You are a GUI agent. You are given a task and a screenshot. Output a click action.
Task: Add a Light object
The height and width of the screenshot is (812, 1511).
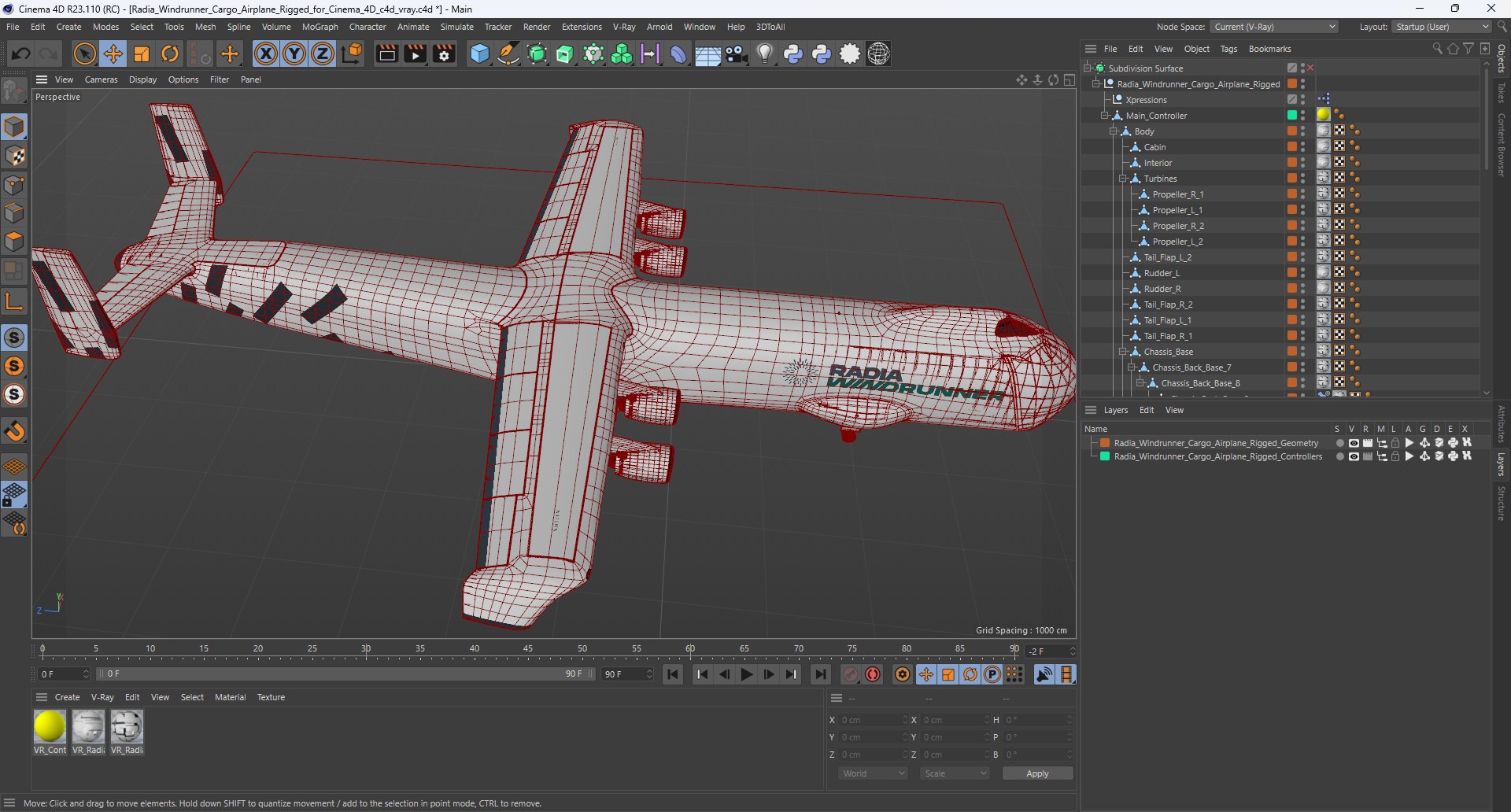(x=765, y=54)
